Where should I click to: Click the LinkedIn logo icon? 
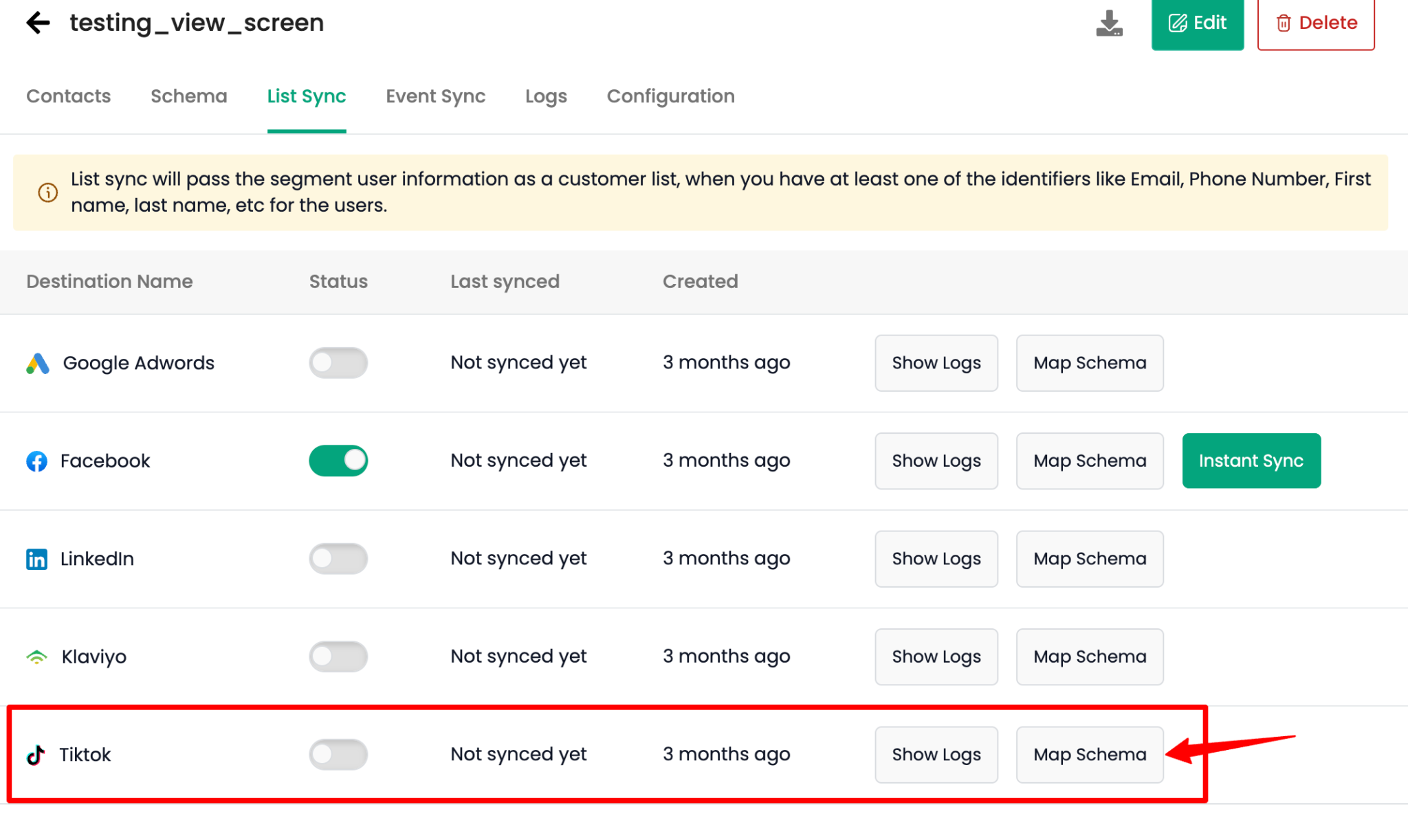(37, 559)
